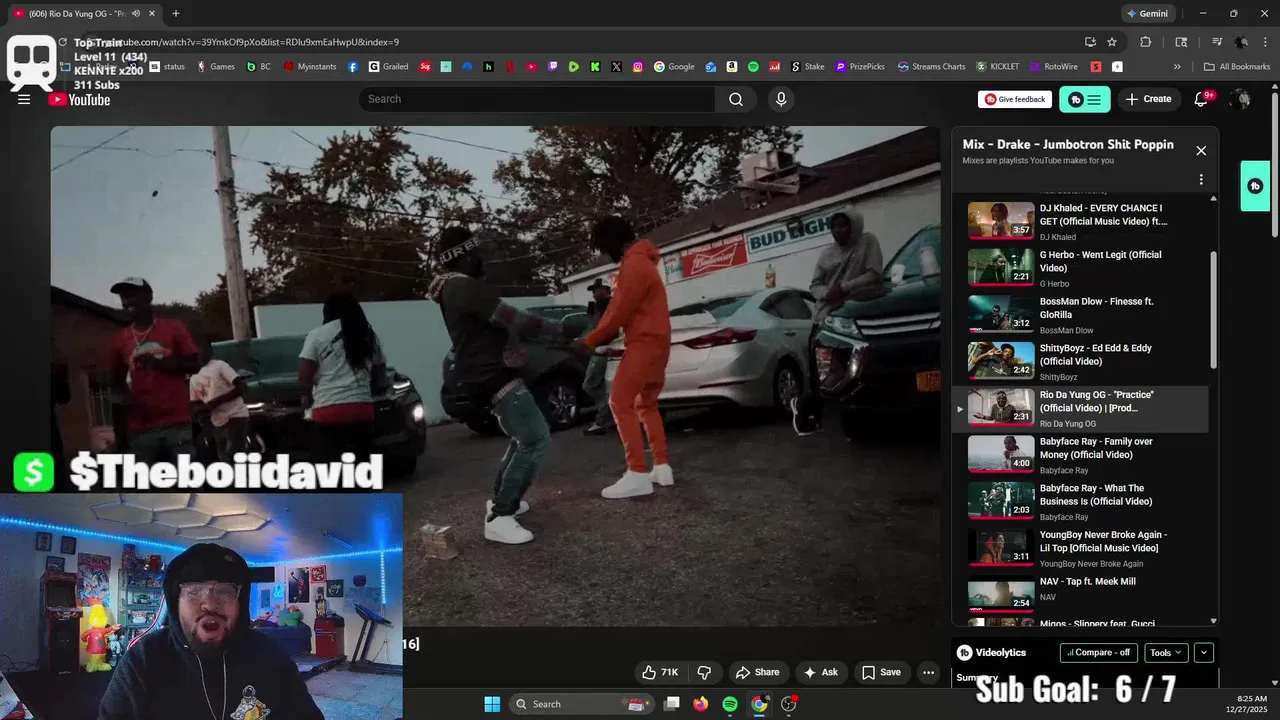This screenshot has height=720, width=1280.
Task: Open the Windows Start menu
Action: click(492, 704)
